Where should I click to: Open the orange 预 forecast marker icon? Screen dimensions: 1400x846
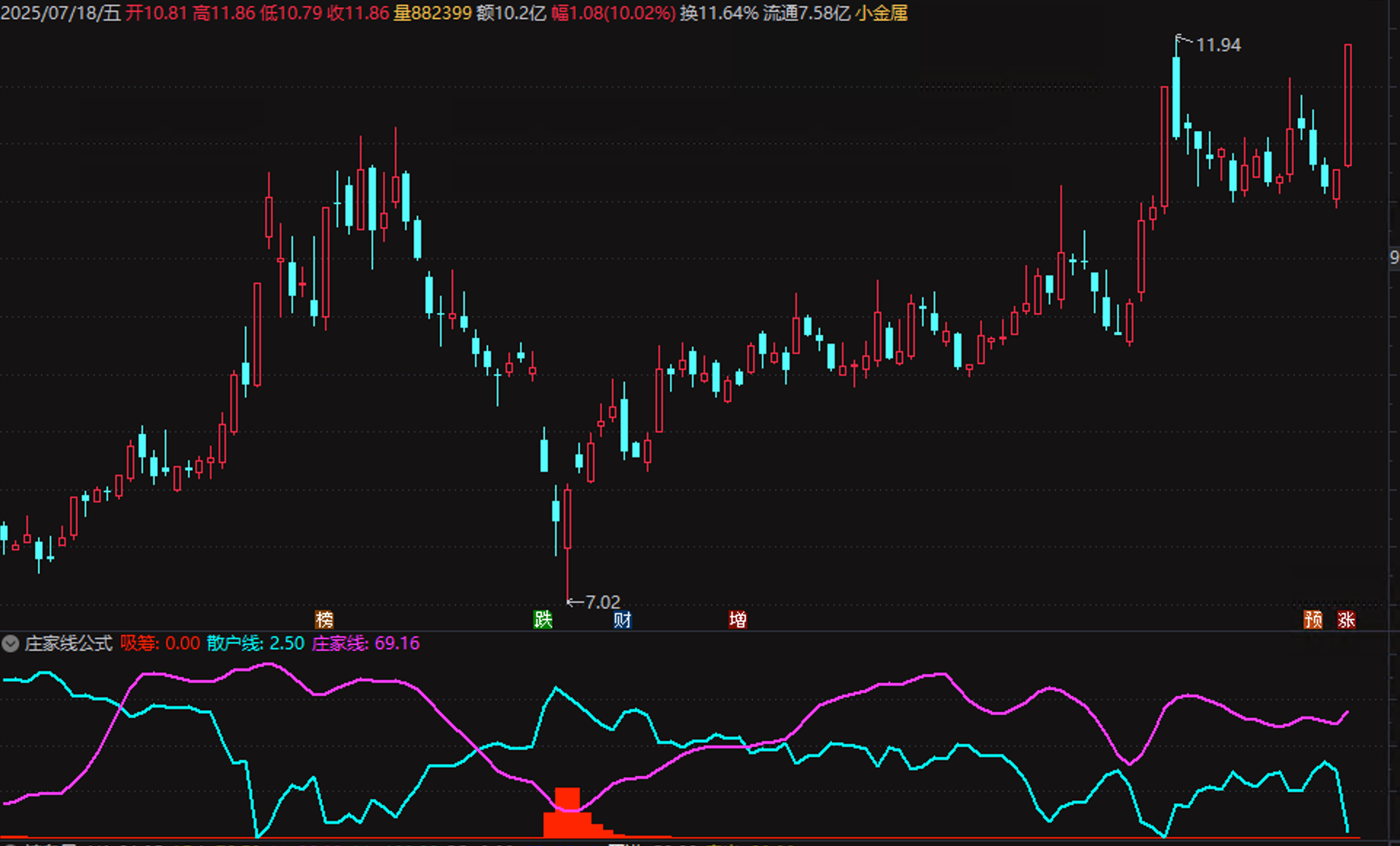click(x=1313, y=620)
